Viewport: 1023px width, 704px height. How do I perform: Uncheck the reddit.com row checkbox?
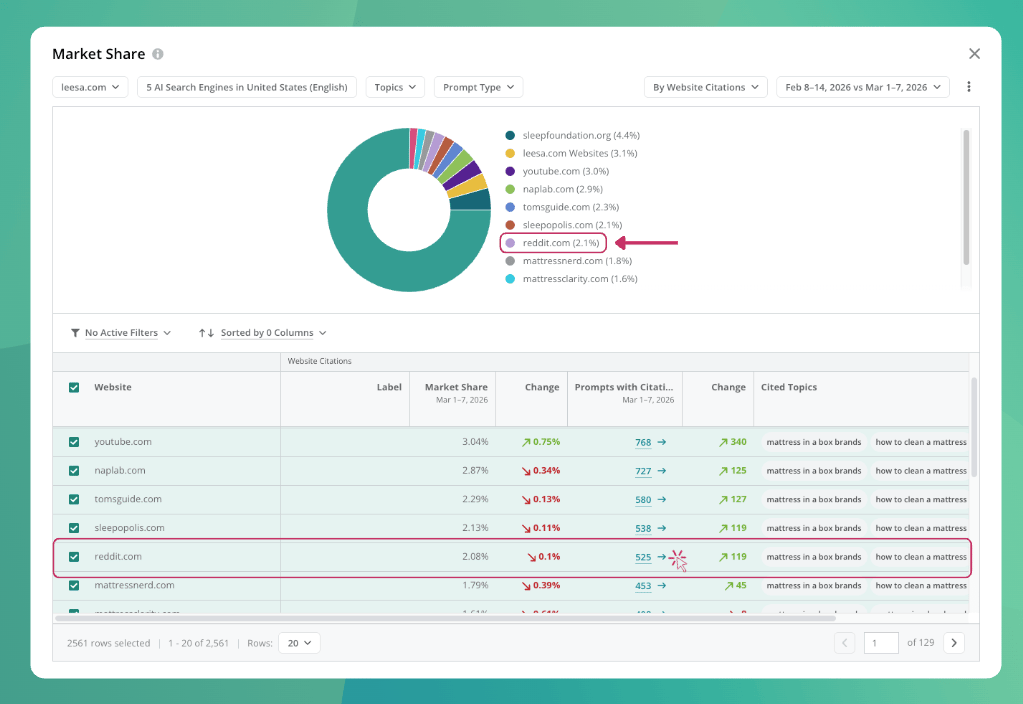[74, 557]
